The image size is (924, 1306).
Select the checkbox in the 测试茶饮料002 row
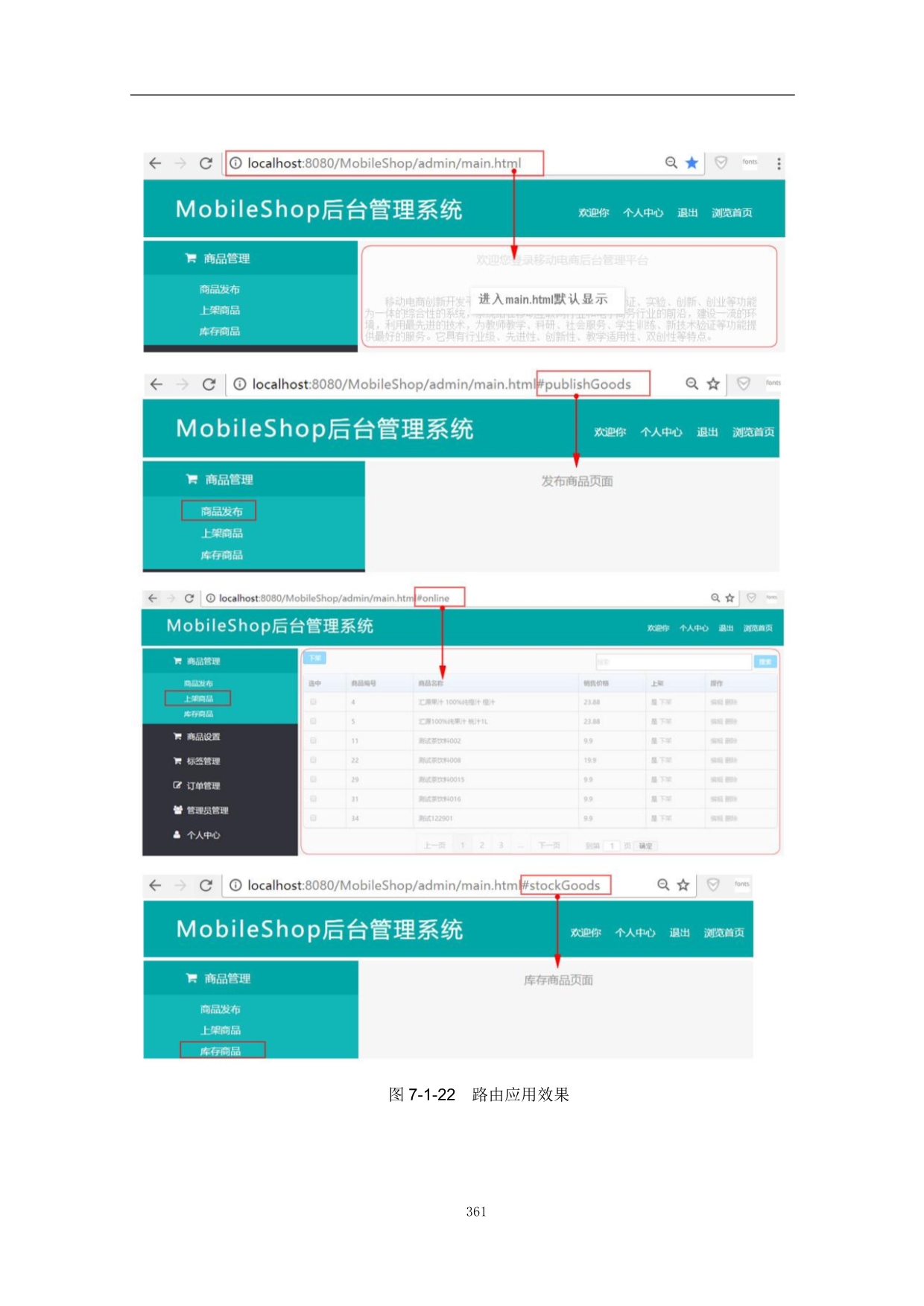pyautogui.click(x=313, y=741)
